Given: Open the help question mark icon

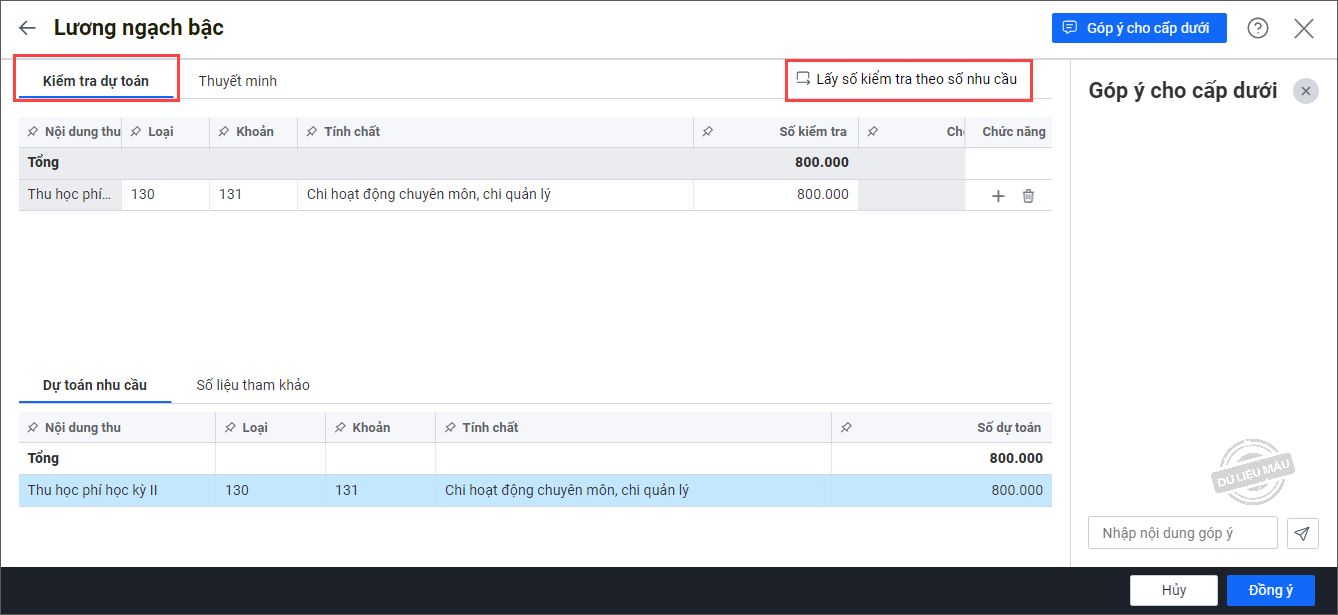Looking at the screenshot, I should click(1258, 28).
